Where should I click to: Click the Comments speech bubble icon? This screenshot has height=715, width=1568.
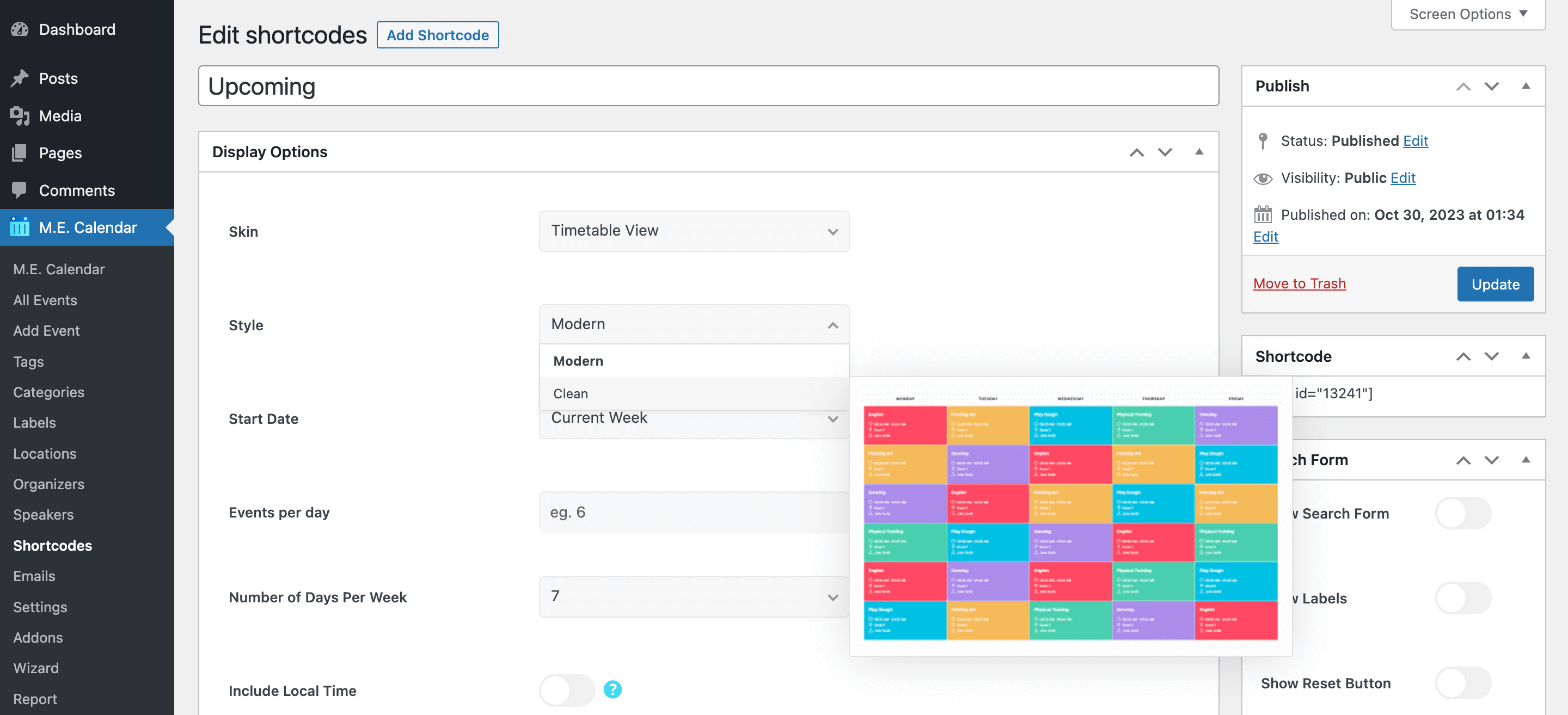pyautogui.click(x=20, y=190)
